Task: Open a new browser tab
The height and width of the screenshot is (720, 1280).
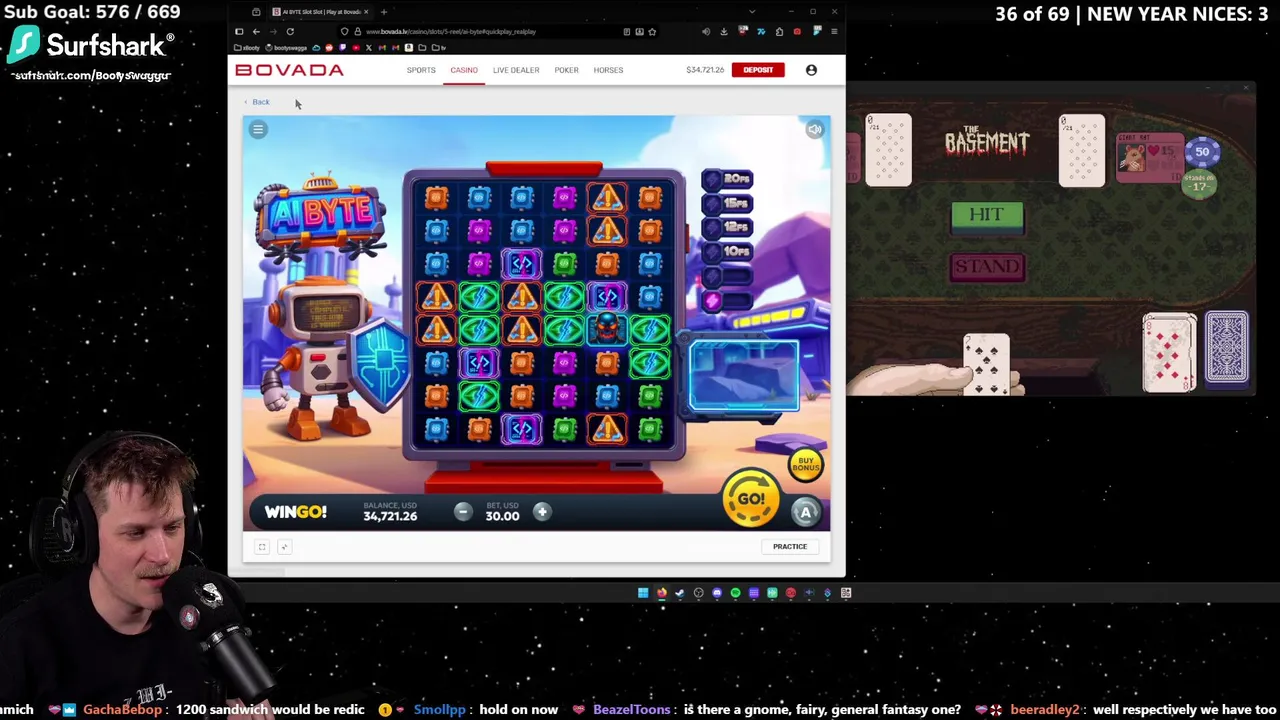Action: click(383, 12)
